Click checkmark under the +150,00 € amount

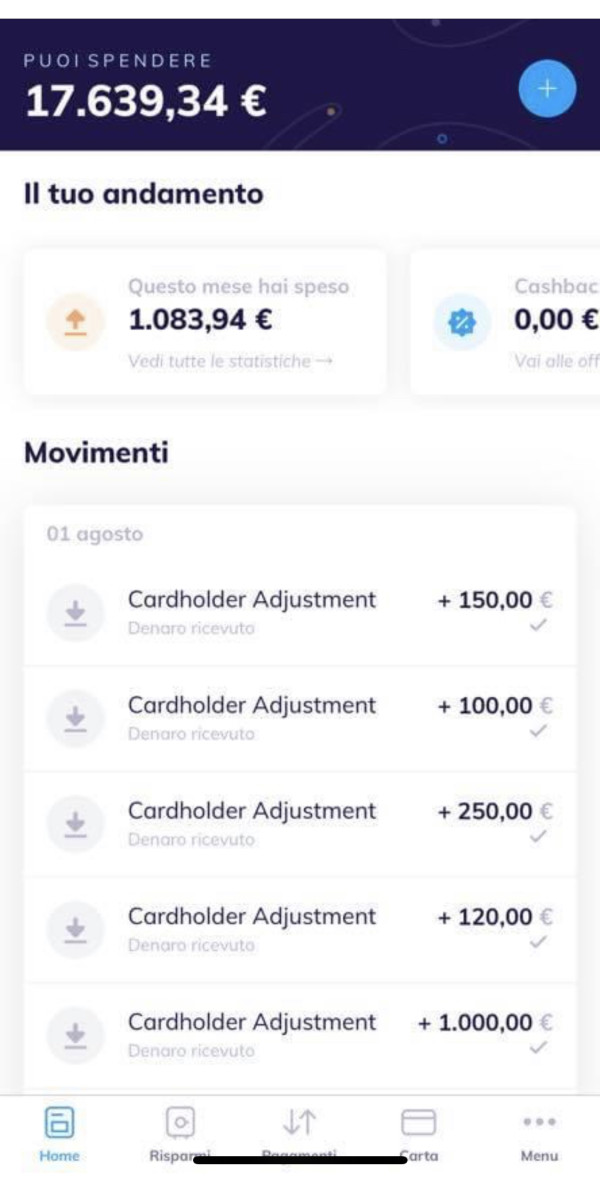539,626
